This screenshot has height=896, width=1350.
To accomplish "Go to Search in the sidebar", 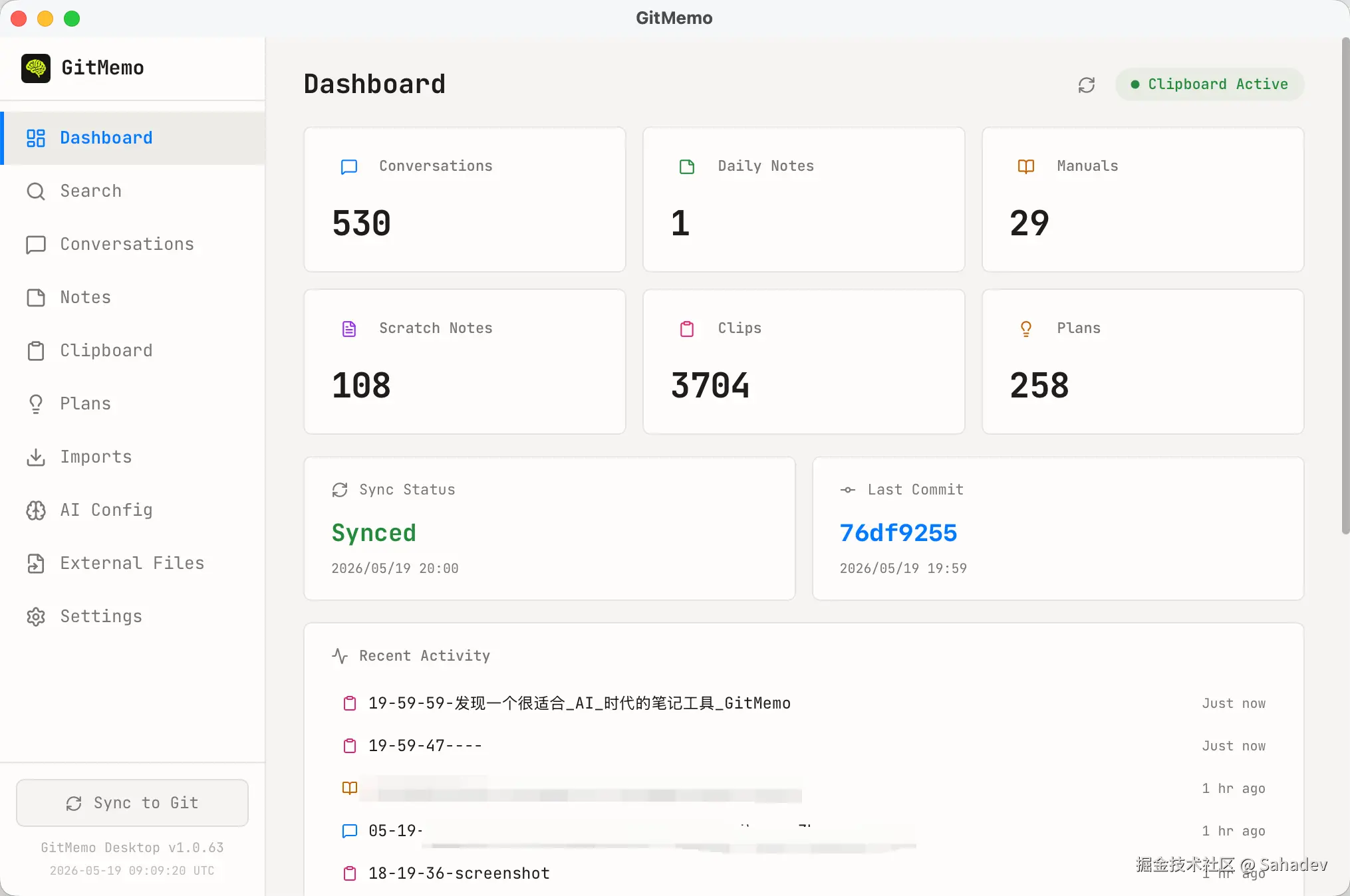I will pyautogui.click(x=134, y=191).
